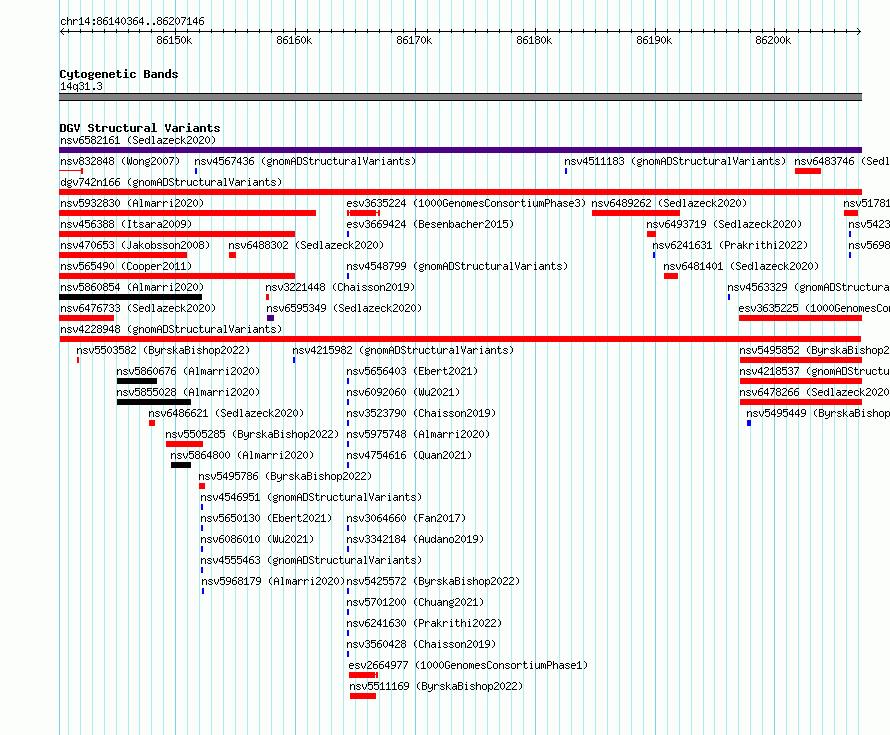
Task: Open nsv832848 (Wong2007) variant
Action: (x=120, y=161)
